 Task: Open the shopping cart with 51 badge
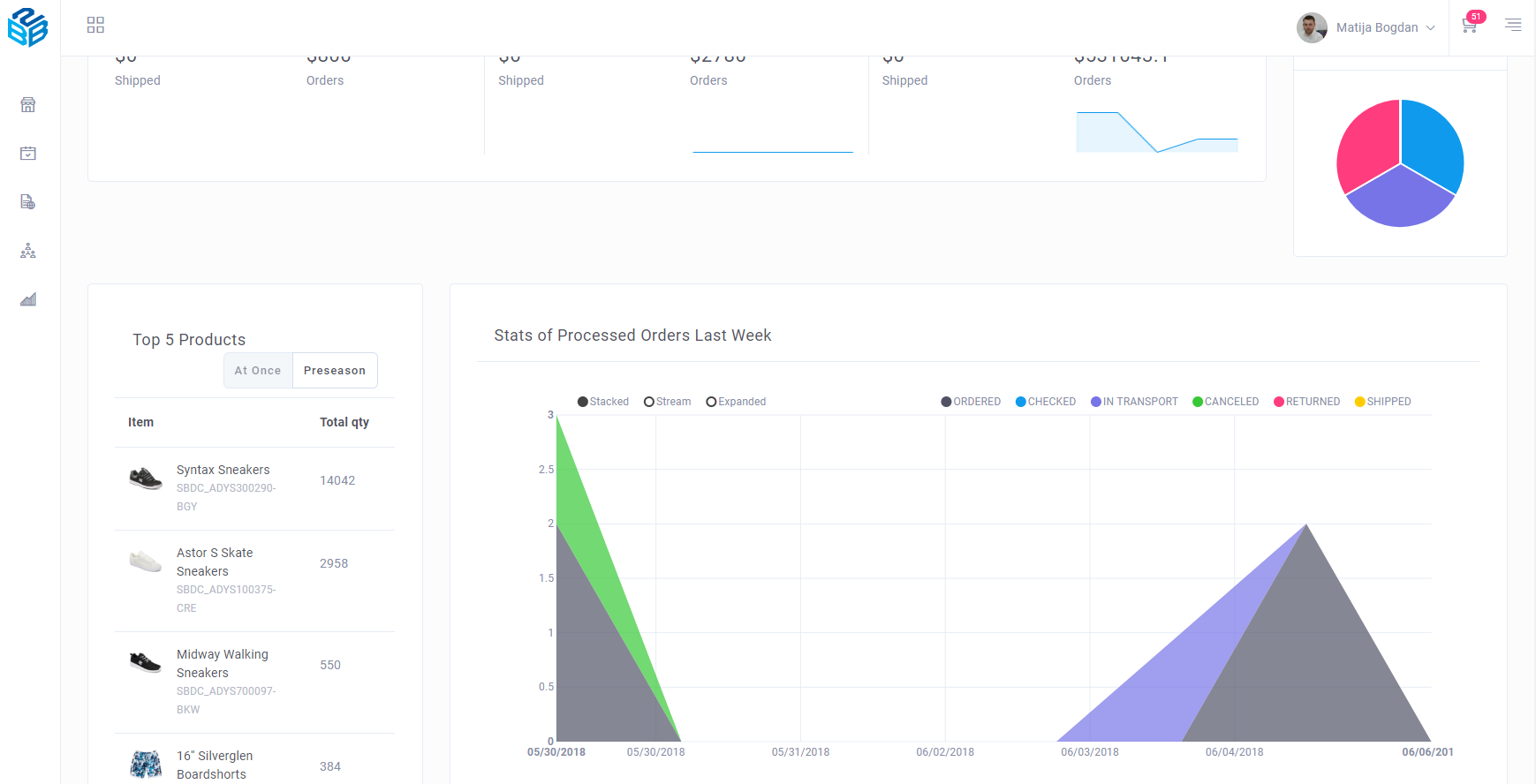click(x=1470, y=26)
